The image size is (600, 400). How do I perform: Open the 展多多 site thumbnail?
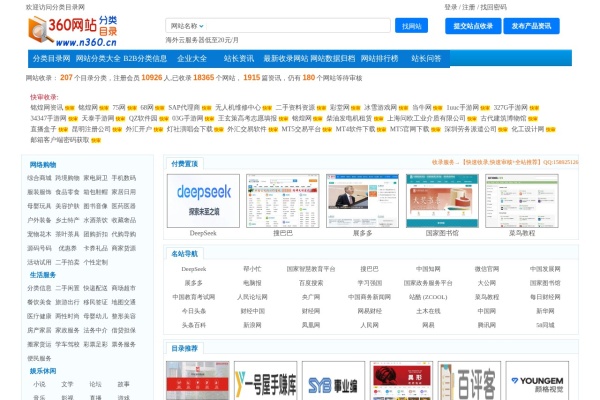tap(362, 201)
